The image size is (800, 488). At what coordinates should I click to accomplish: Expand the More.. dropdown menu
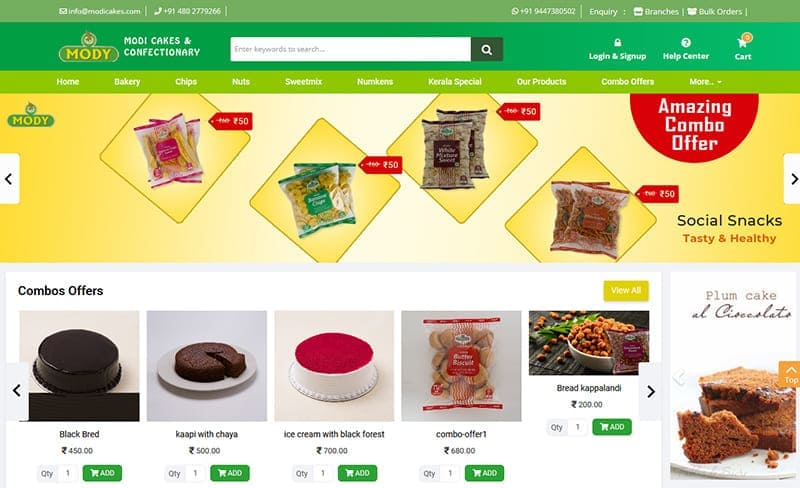pyautogui.click(x=706, y=82)
